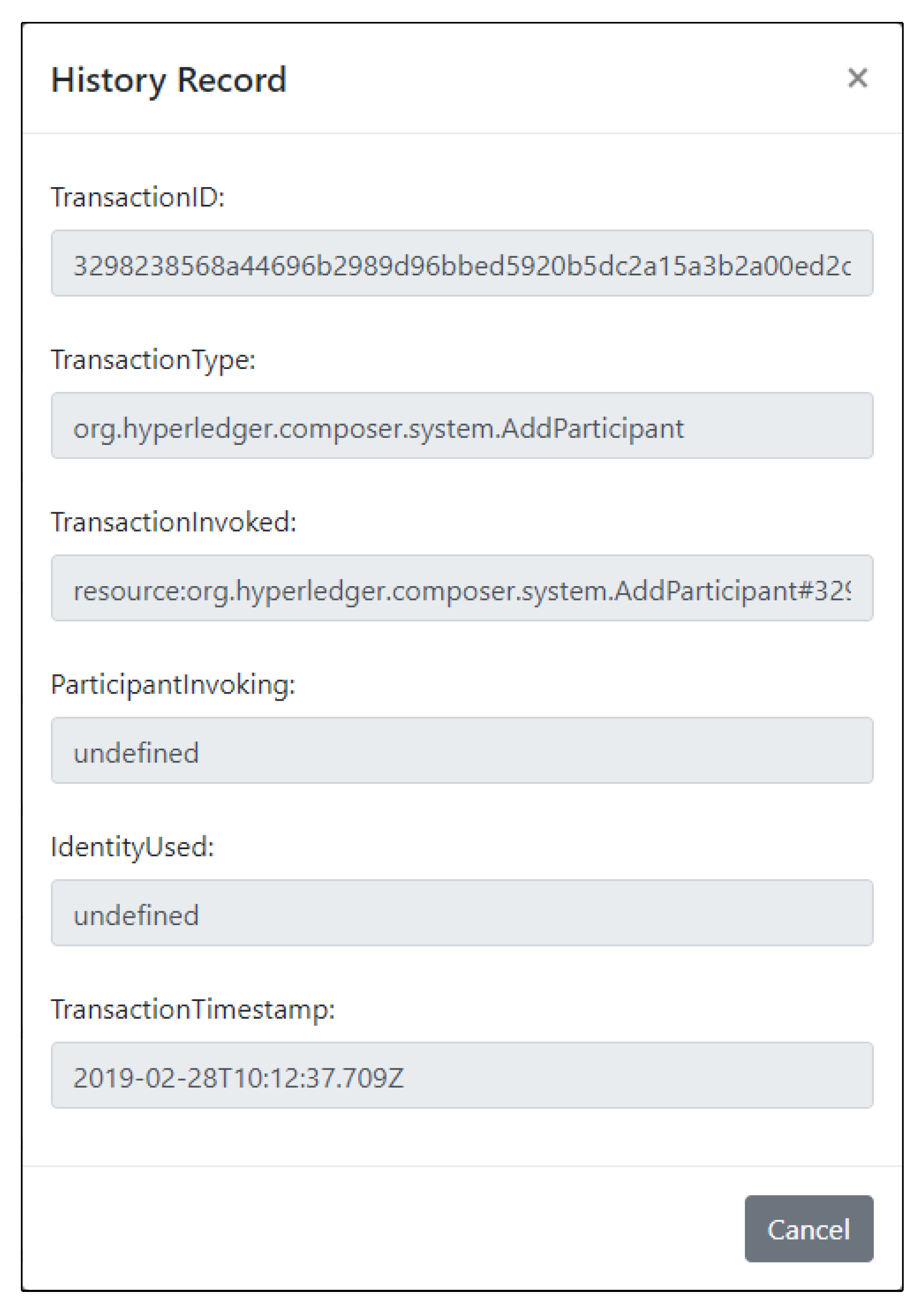Click the IdentityUsed undefined field

pos(462,913)
